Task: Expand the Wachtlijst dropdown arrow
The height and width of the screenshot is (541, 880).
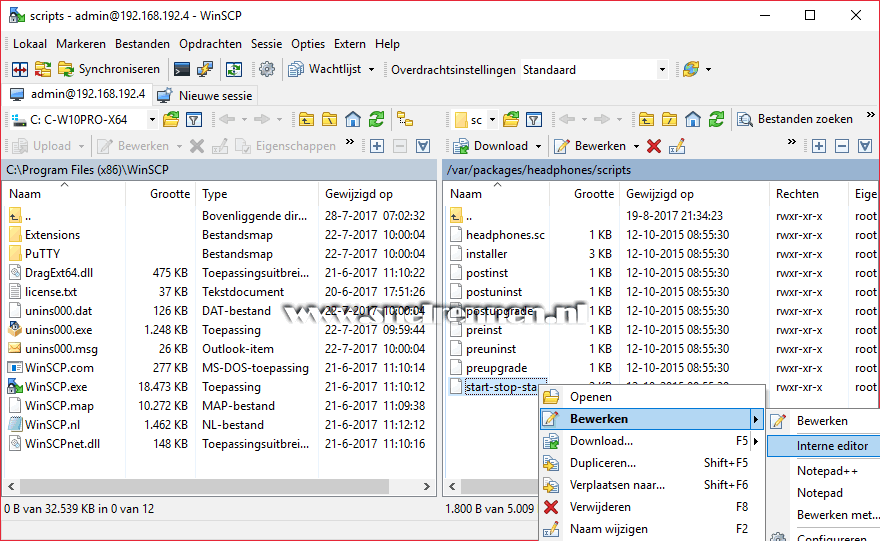Action: point(371,70)
